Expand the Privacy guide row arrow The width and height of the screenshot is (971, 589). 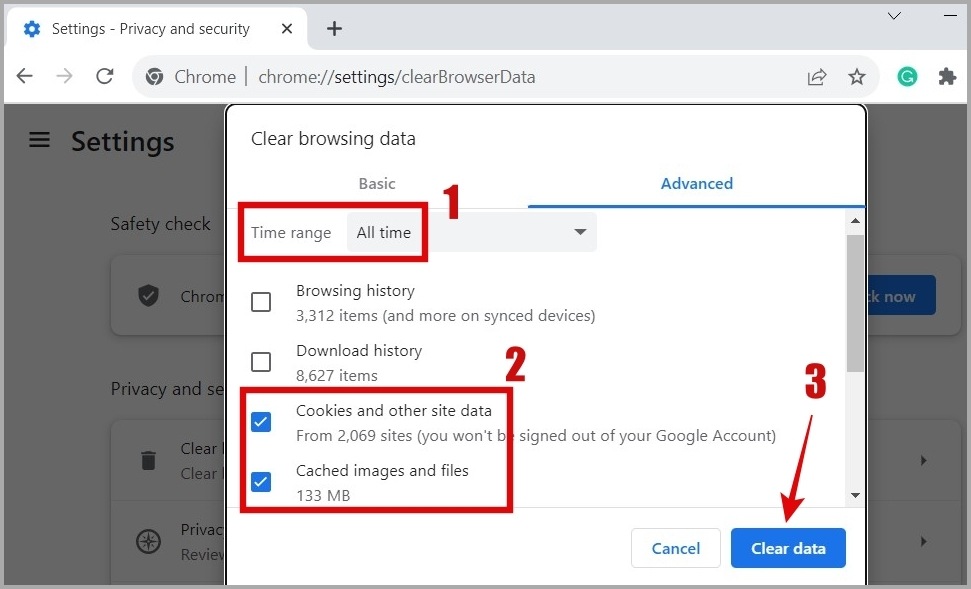point(924,541)
